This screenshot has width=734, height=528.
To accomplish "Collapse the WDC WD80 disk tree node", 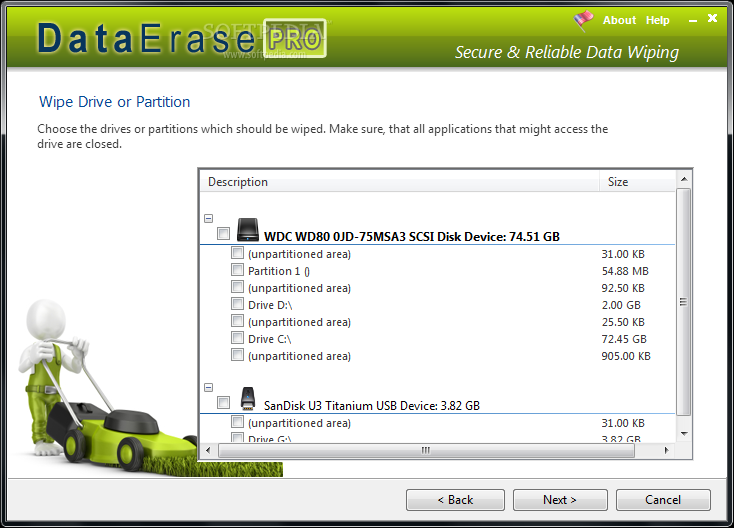I will click(209, 219).
